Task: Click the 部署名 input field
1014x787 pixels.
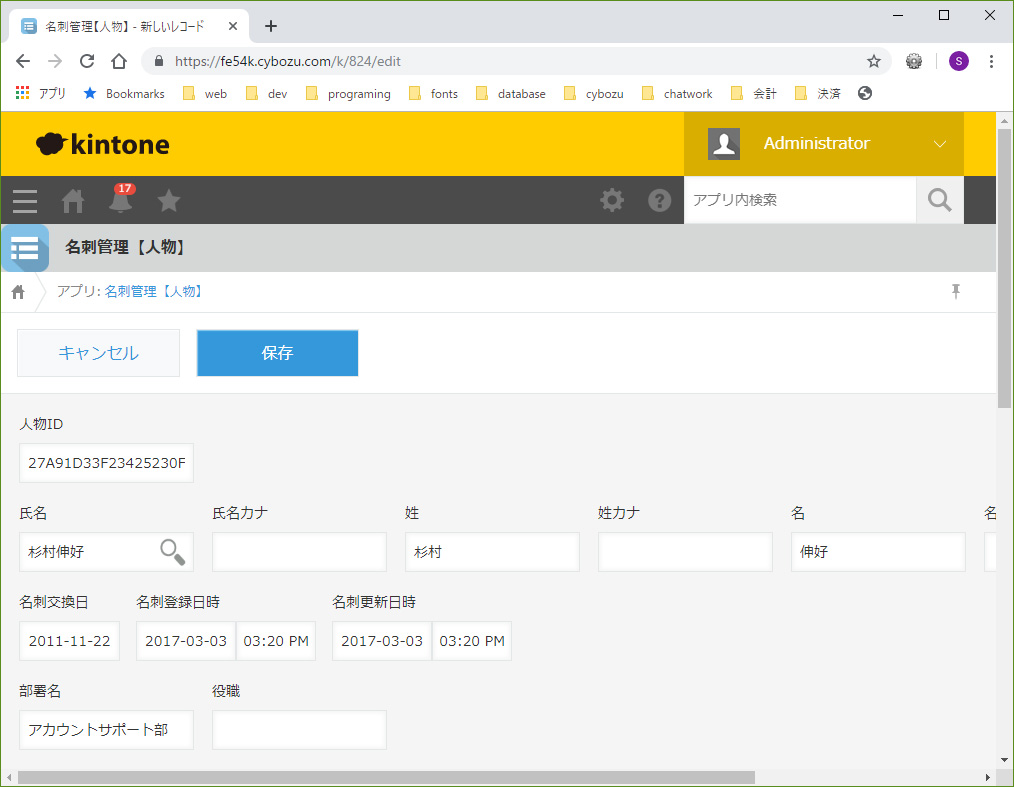Action: point(106,730)
